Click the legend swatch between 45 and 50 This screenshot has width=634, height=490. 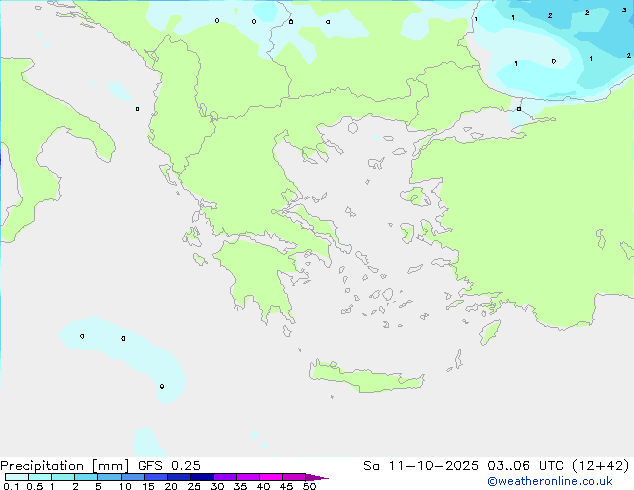294,477
